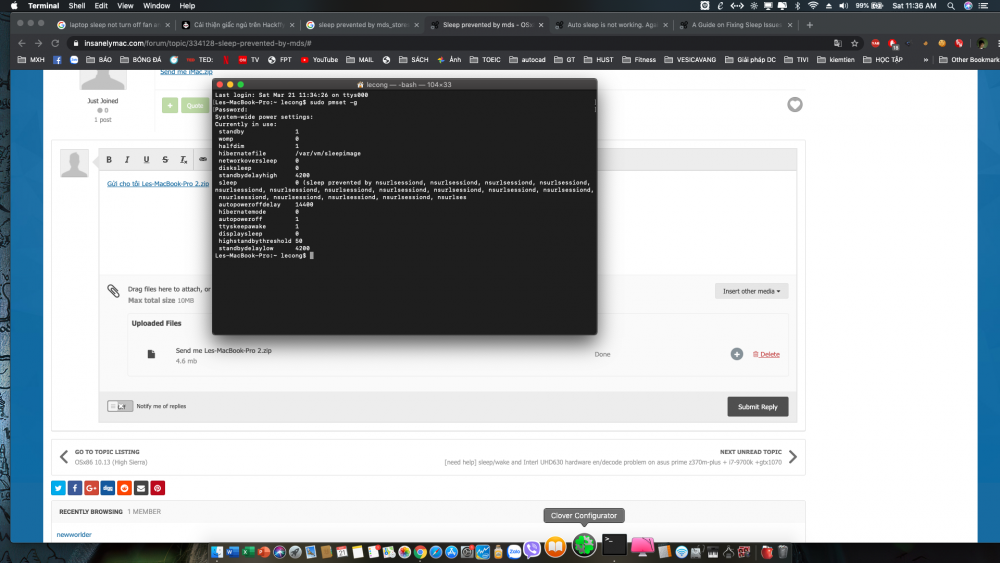
Task: Open the autocad bookmarks folder
Action: [x=527, y=60]
